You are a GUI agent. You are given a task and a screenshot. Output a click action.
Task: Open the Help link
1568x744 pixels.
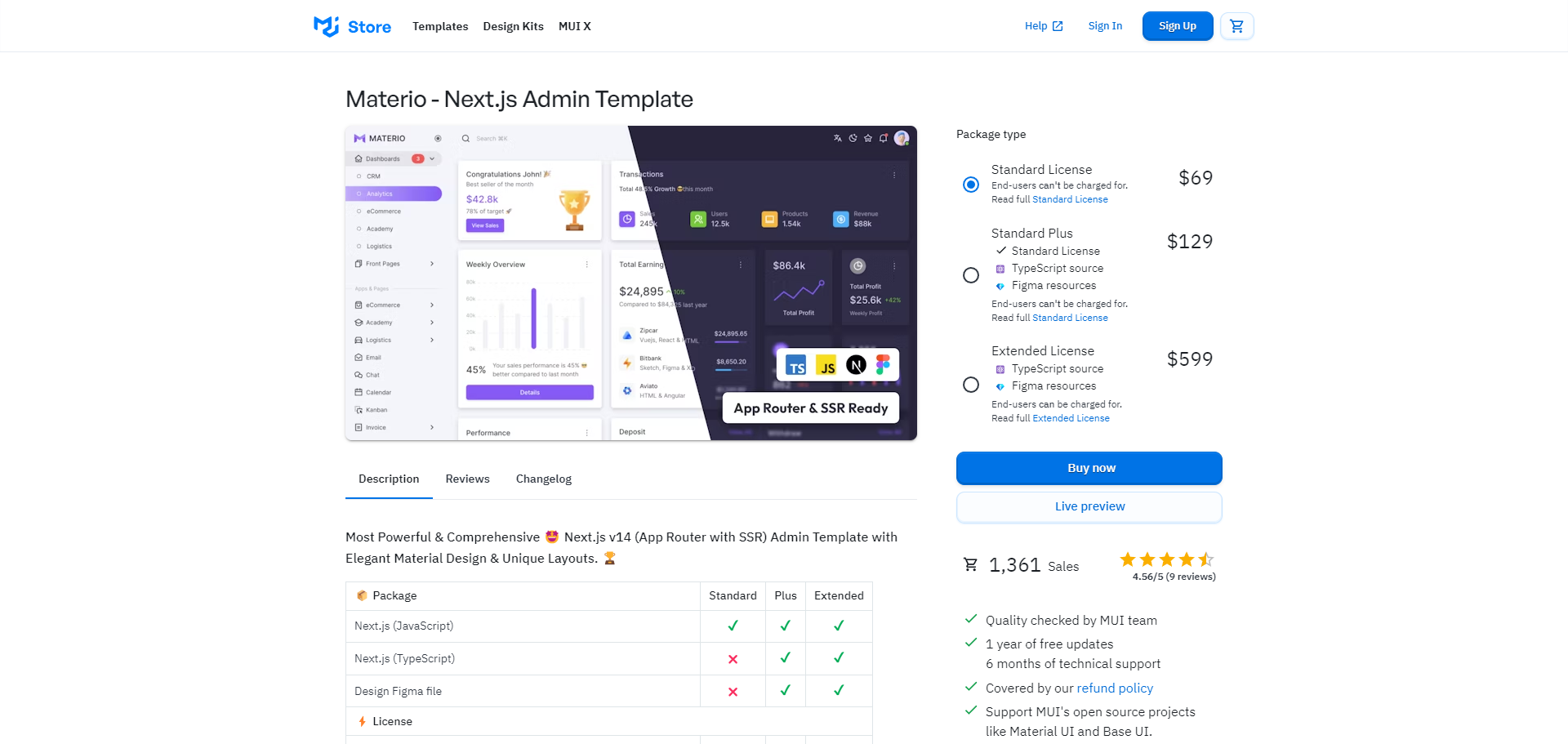(1044, 26)
